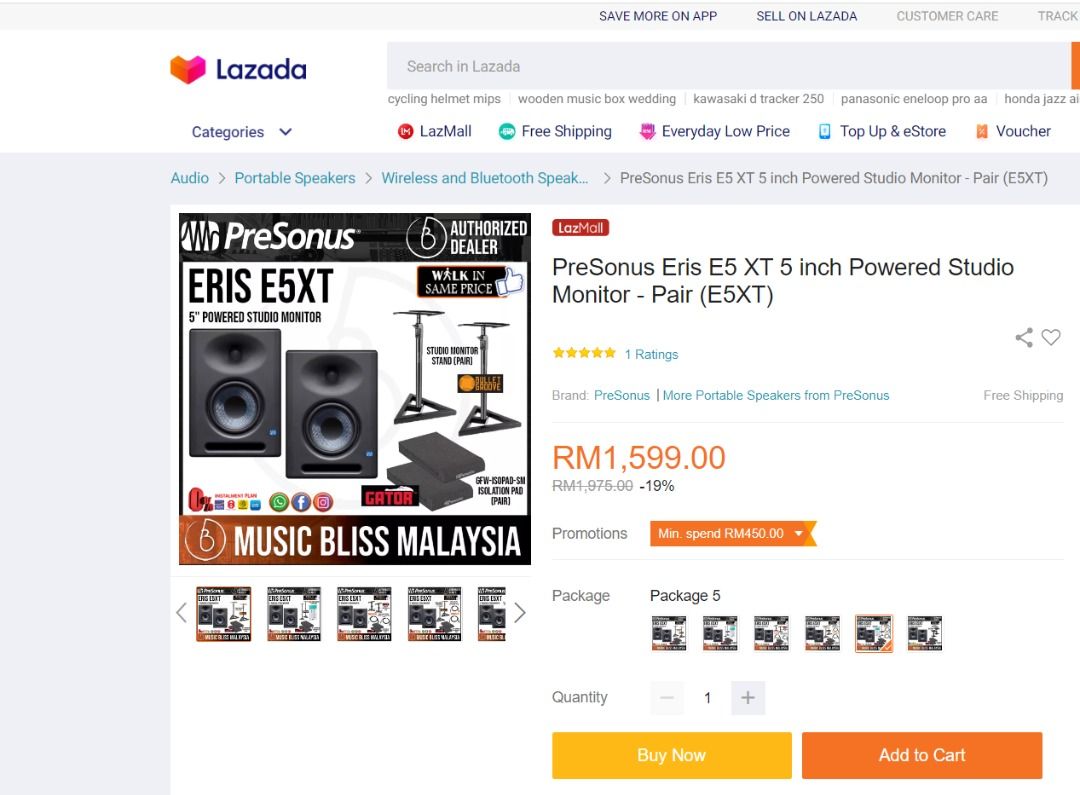Click the Lazada heart logo

click(188, 70)
